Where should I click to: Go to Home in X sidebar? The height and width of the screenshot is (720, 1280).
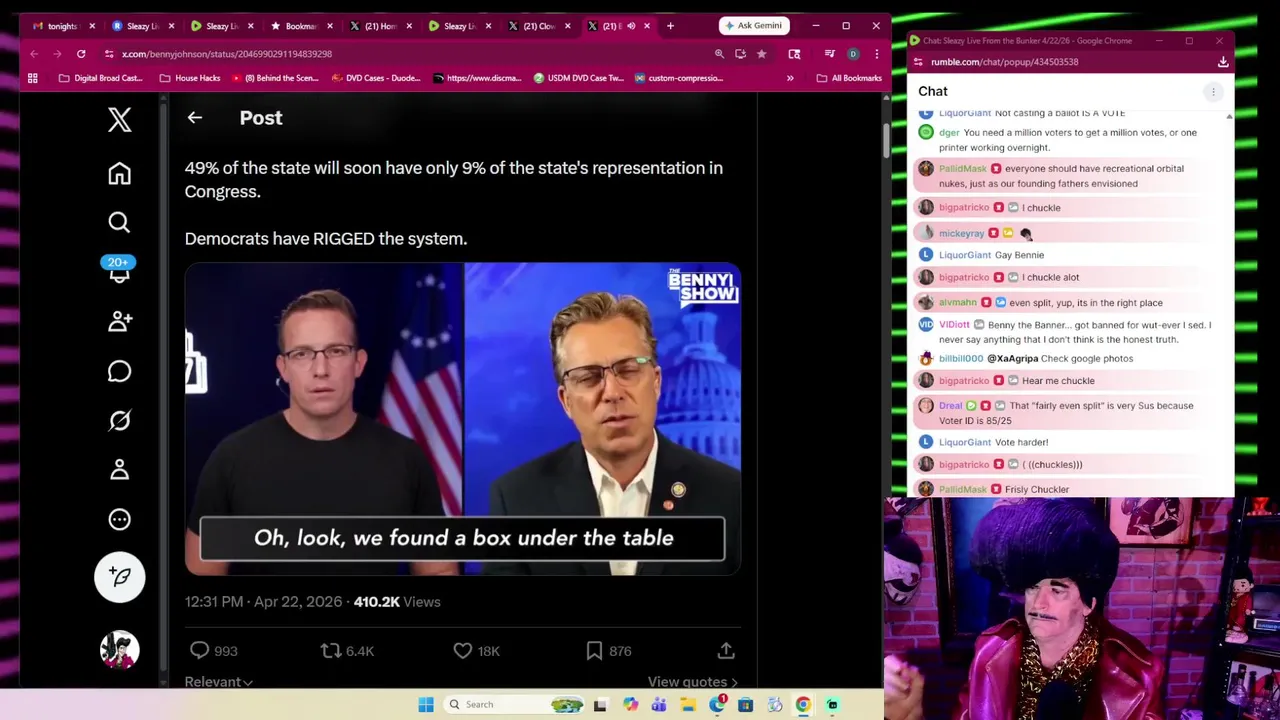[x=119, y=174]
